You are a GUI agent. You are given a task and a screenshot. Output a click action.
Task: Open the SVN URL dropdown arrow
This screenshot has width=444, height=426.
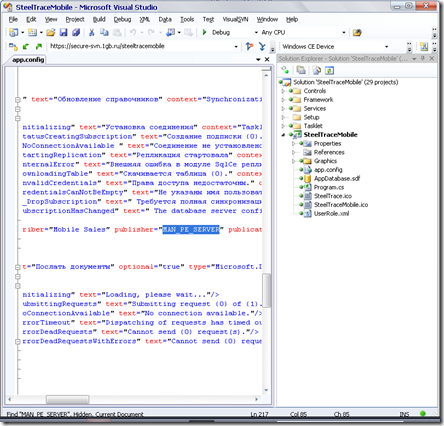click(x=236, y=47)
